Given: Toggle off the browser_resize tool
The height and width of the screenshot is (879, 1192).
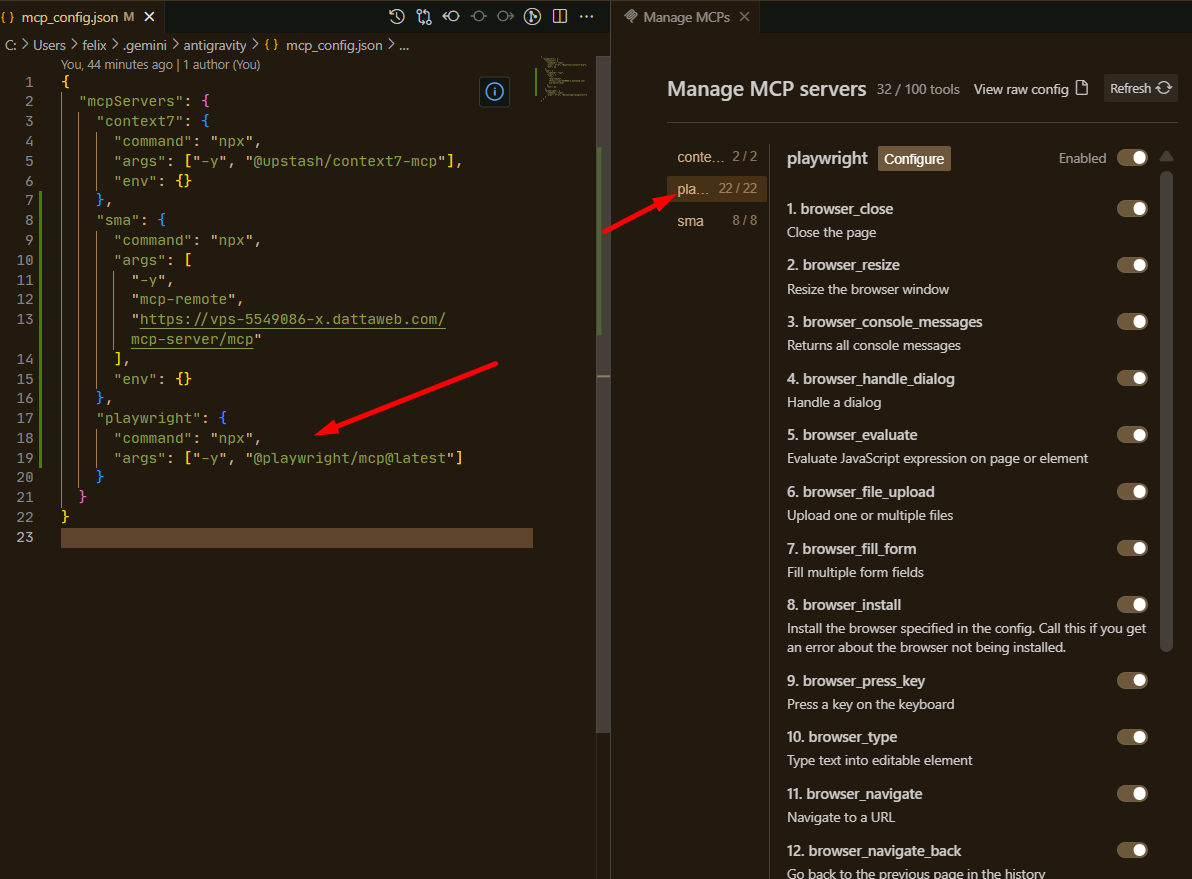Looking at the screenshot, I should coord(1131,264).
